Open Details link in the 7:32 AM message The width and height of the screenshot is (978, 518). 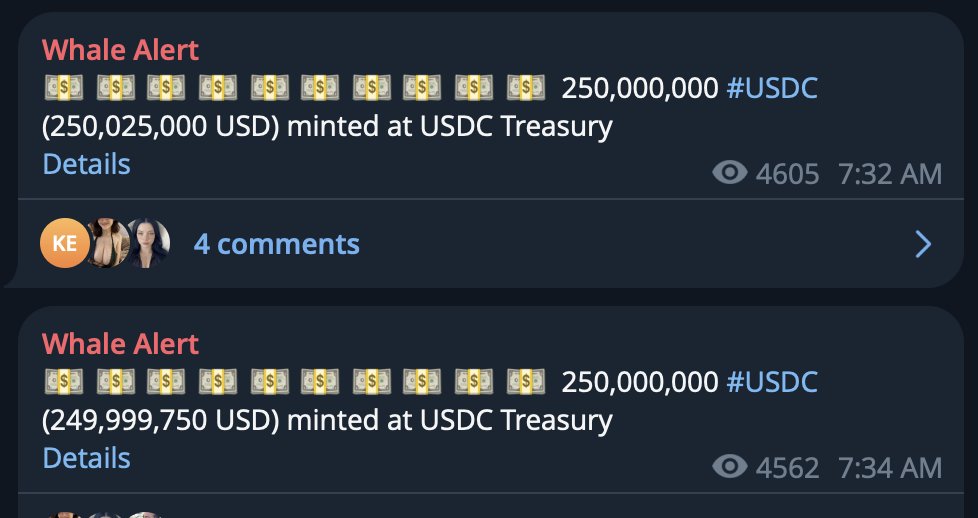tap(86, 164)
